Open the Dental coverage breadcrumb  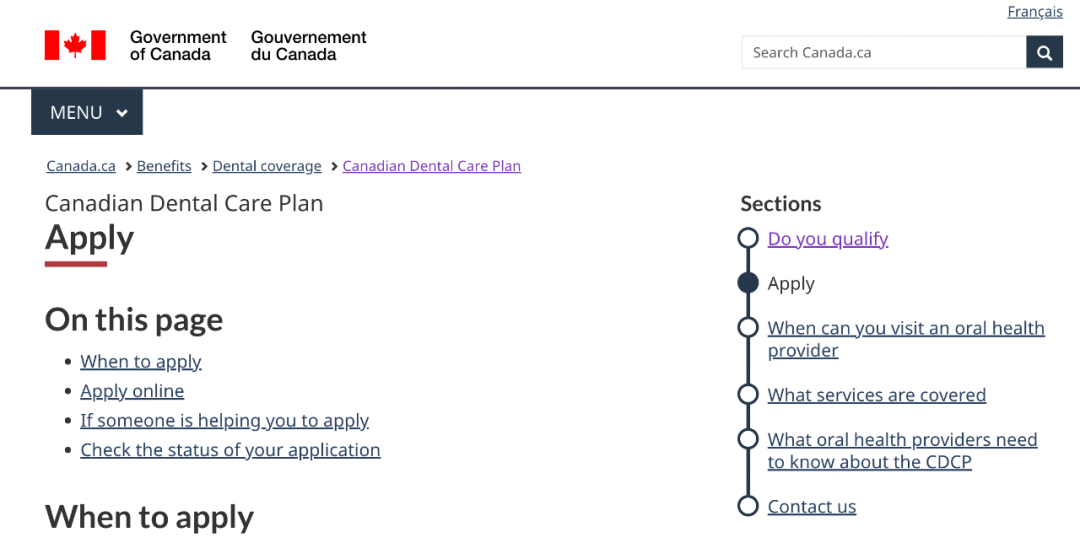(267, 166)
